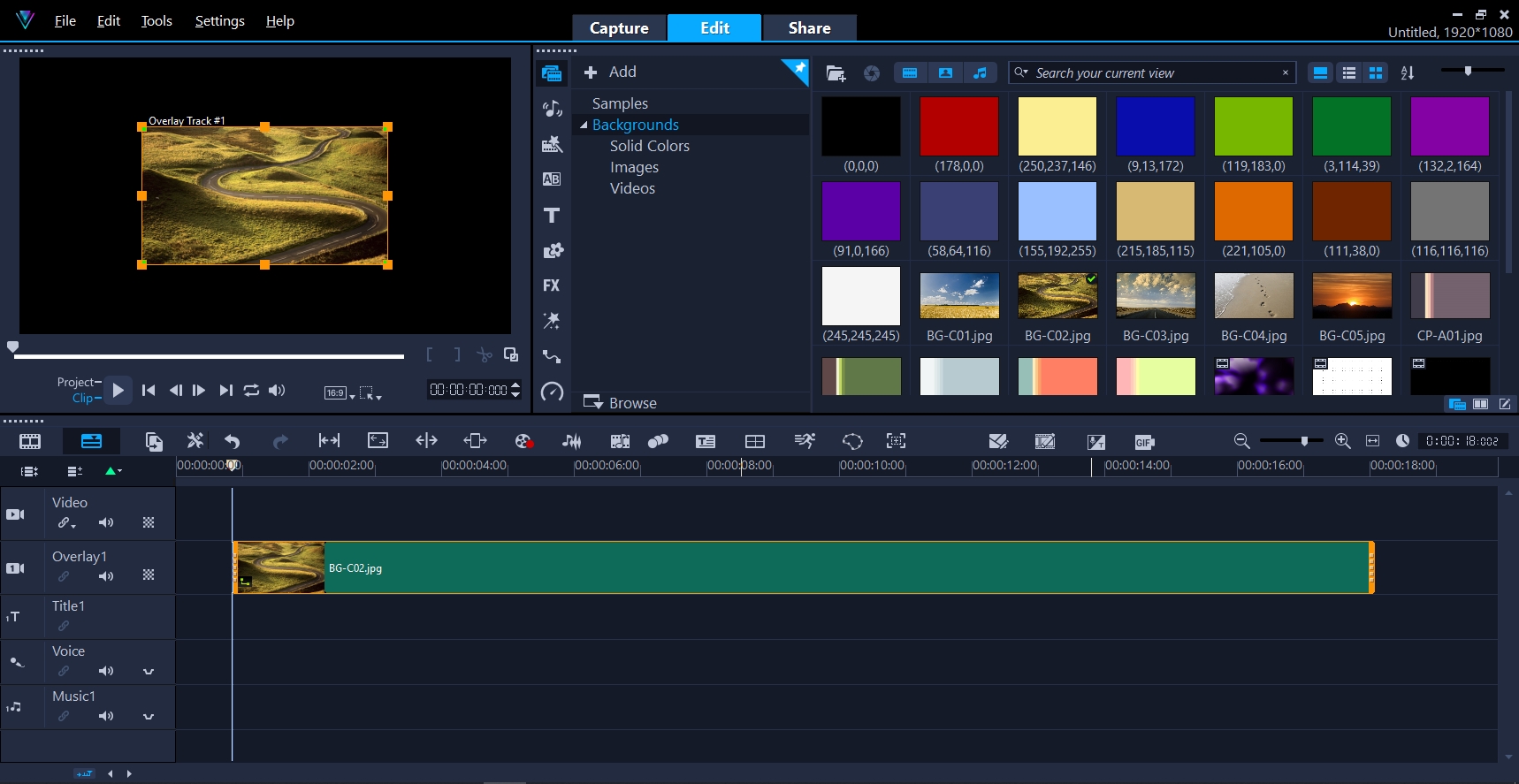This screenshot has width=1519, height=784.
Task: Click the Undo arrow in timeline toolbar
Action: tap(233, 441)
